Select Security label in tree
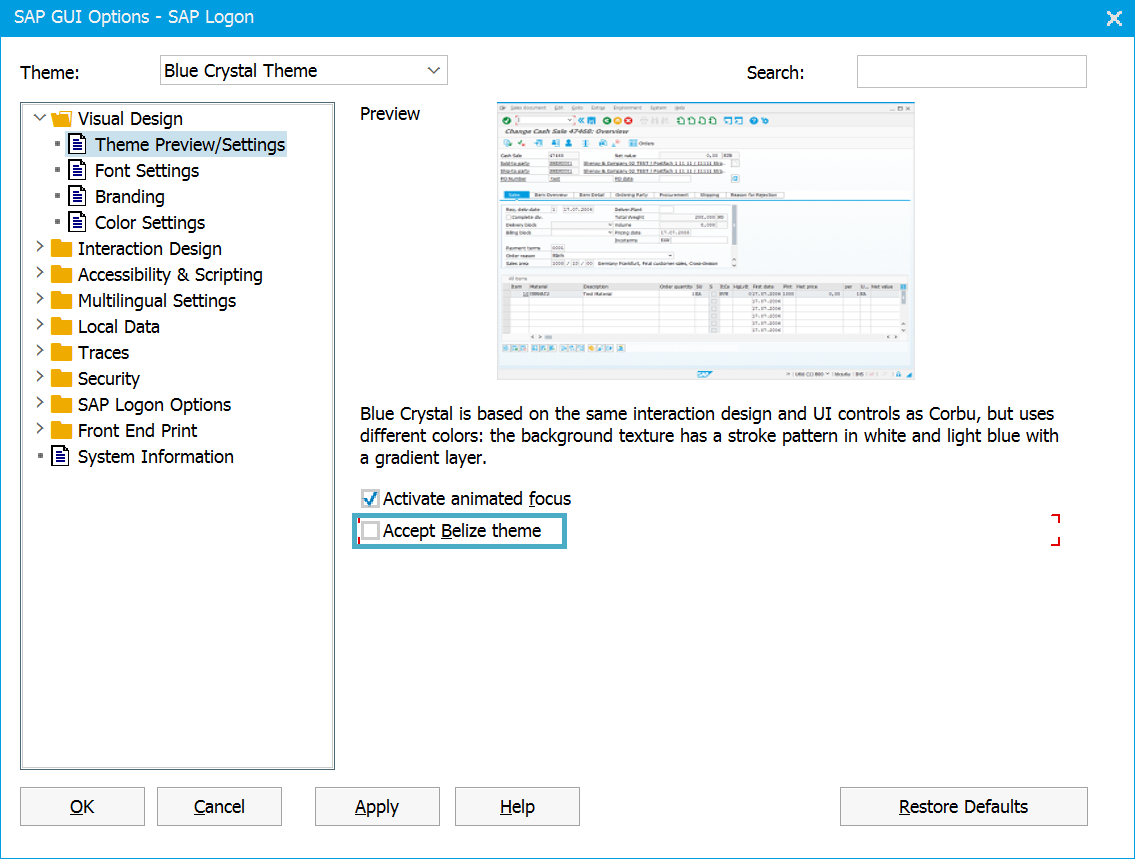1135x859 pixels. tap(109, 379)
